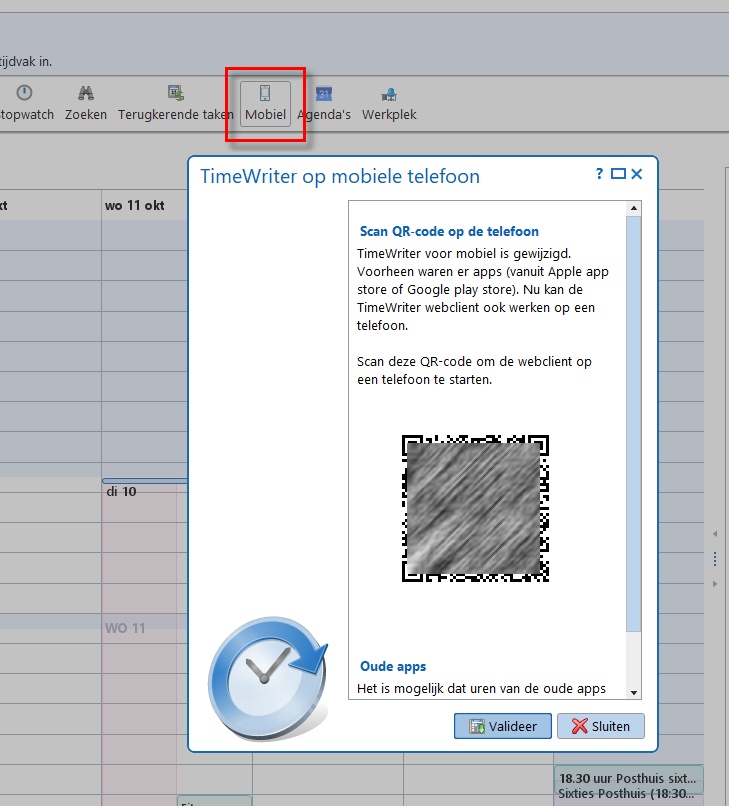Click the text 'TimeWriter voor mobiel is gewijzigd.'
729x806 pixels.
point(464,253)
